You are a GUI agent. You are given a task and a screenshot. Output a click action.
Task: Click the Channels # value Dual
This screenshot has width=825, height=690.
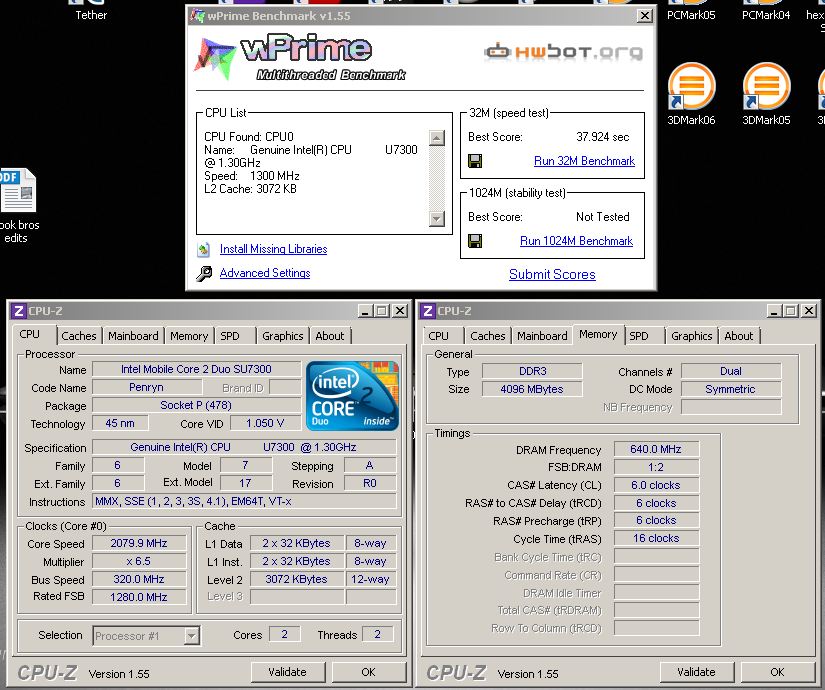(x=731, y=371)
